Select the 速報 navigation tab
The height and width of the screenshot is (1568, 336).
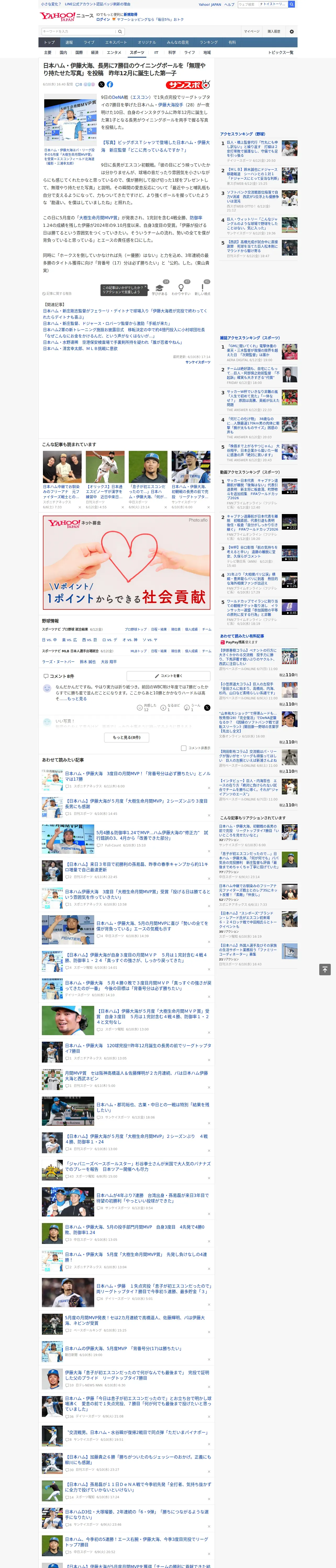(69, 43)
